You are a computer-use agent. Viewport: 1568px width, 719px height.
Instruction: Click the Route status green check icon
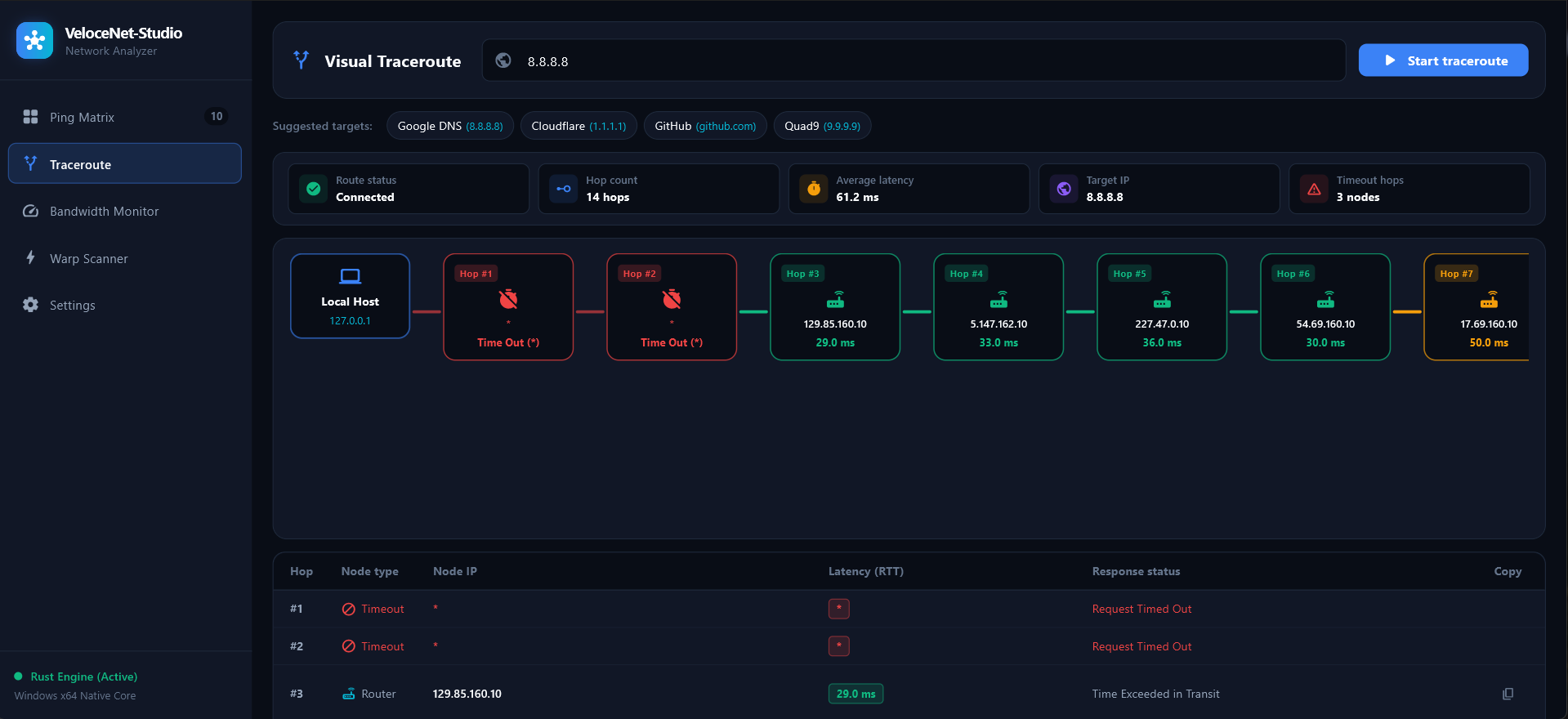(x=313, y=189)
